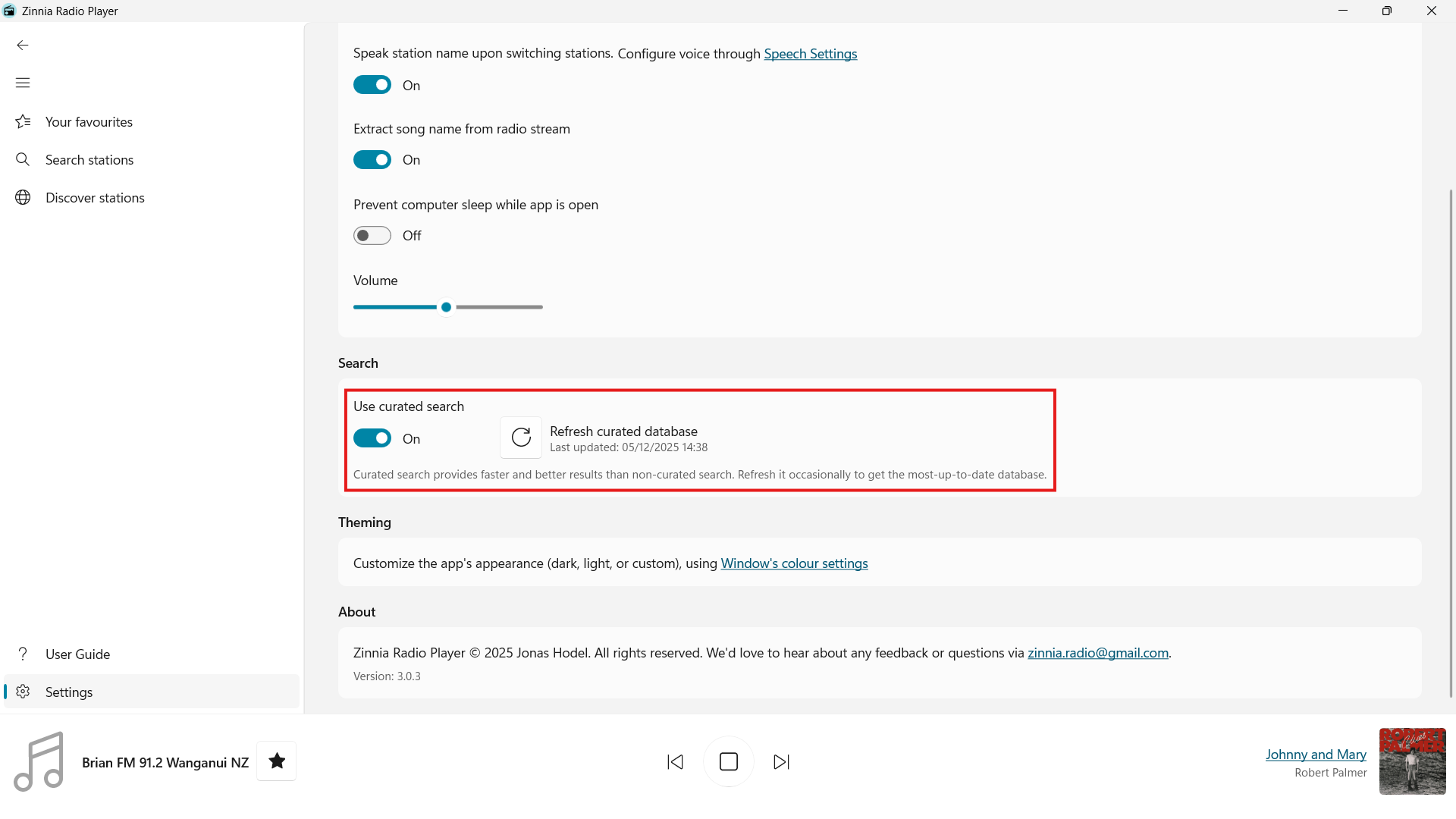Viewport: 1456px width, 819px height.
Task: Click the Last updated timestamp text
Action: coord(629,447)
